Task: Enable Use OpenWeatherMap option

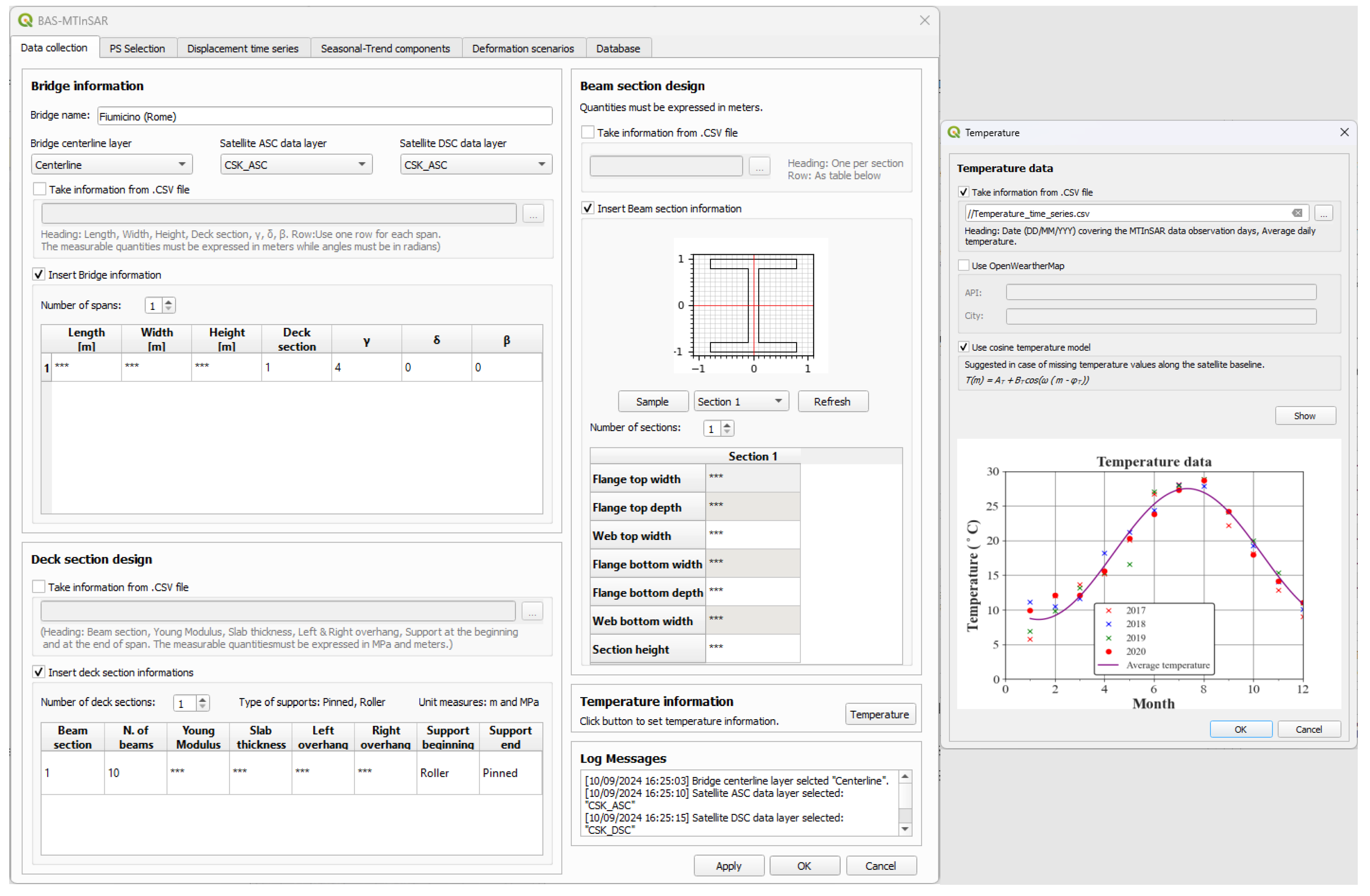Action: (964, 265)
